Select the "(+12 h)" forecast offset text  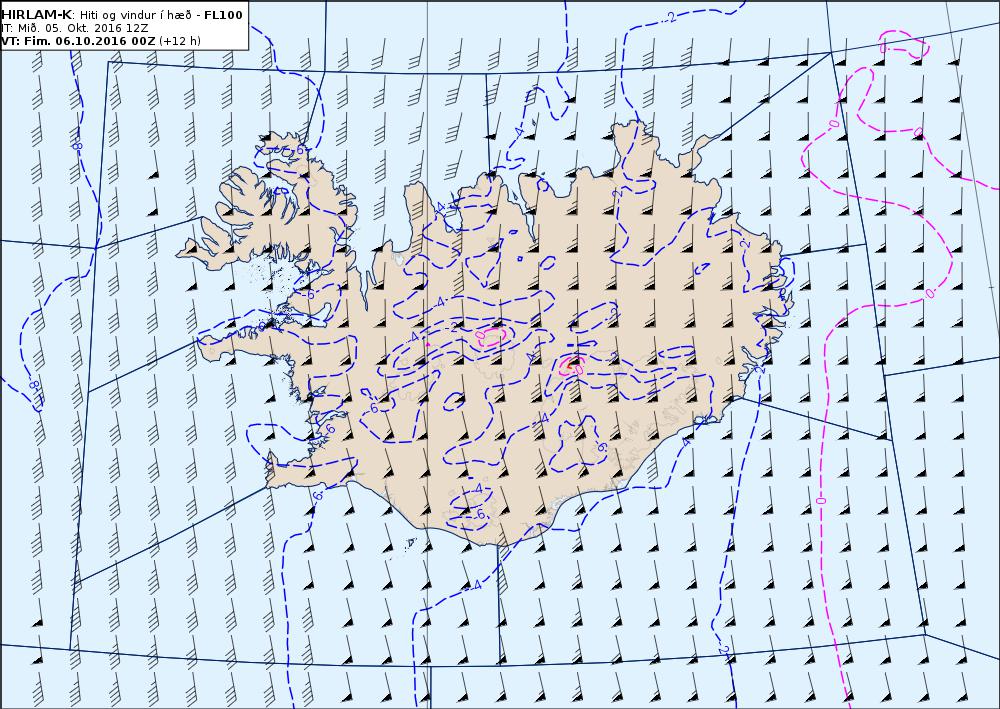[x=180, y=41]
